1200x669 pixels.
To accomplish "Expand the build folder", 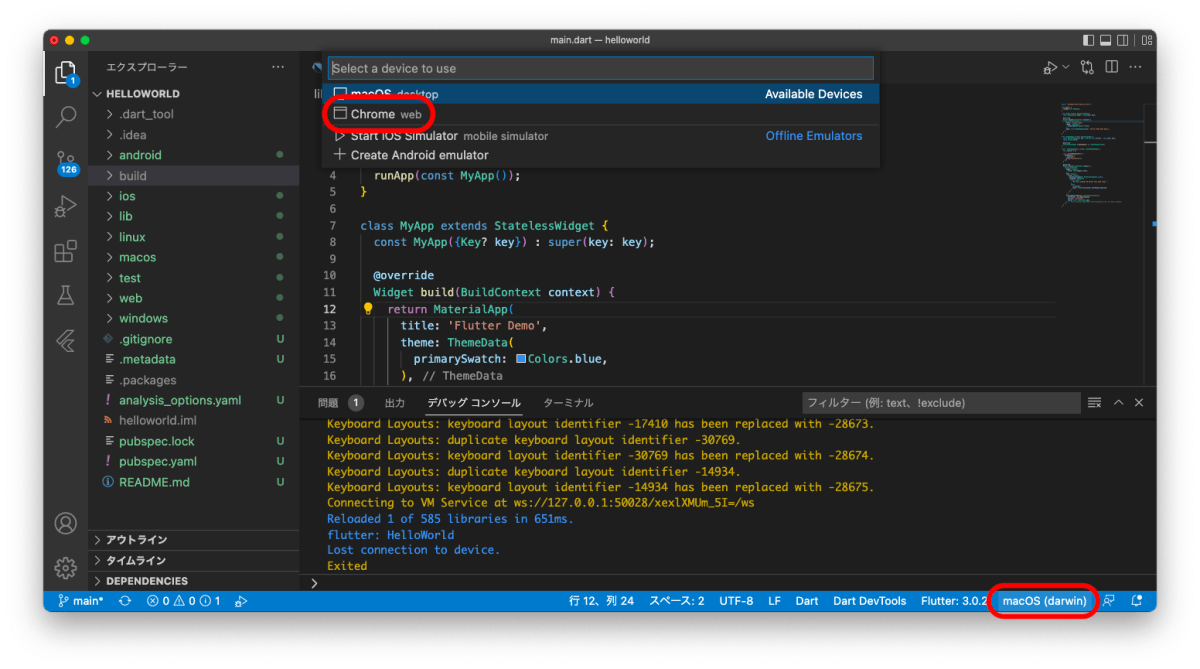I will click(133, 176).
